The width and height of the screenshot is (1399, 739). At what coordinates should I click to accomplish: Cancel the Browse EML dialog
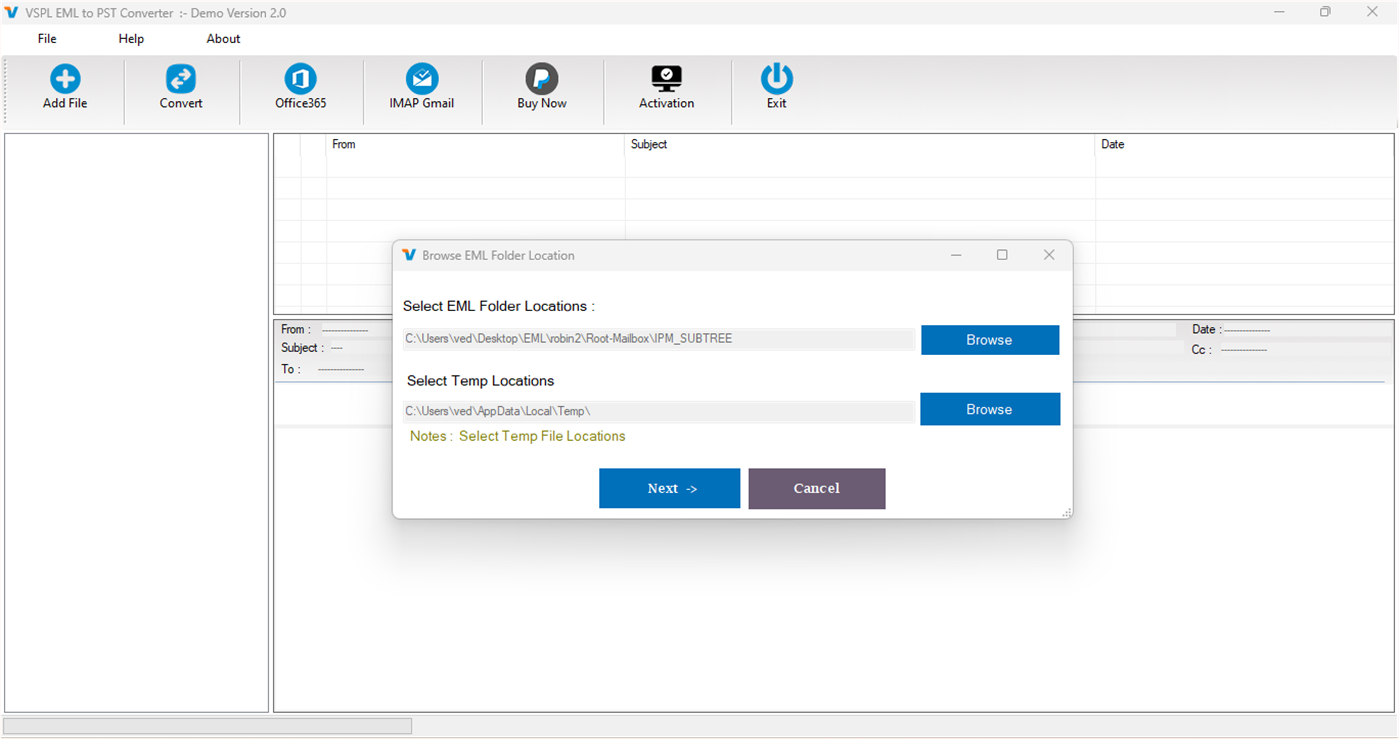816,488
